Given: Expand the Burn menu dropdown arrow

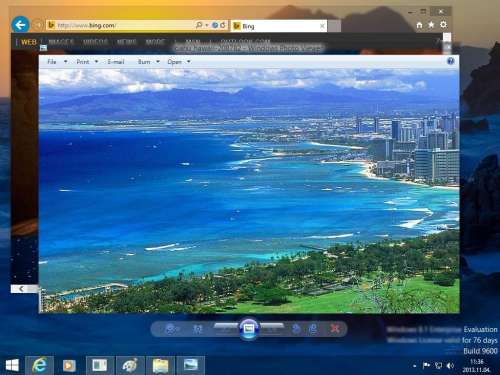Looking at the screenshot, I should [x=158, y=62].
